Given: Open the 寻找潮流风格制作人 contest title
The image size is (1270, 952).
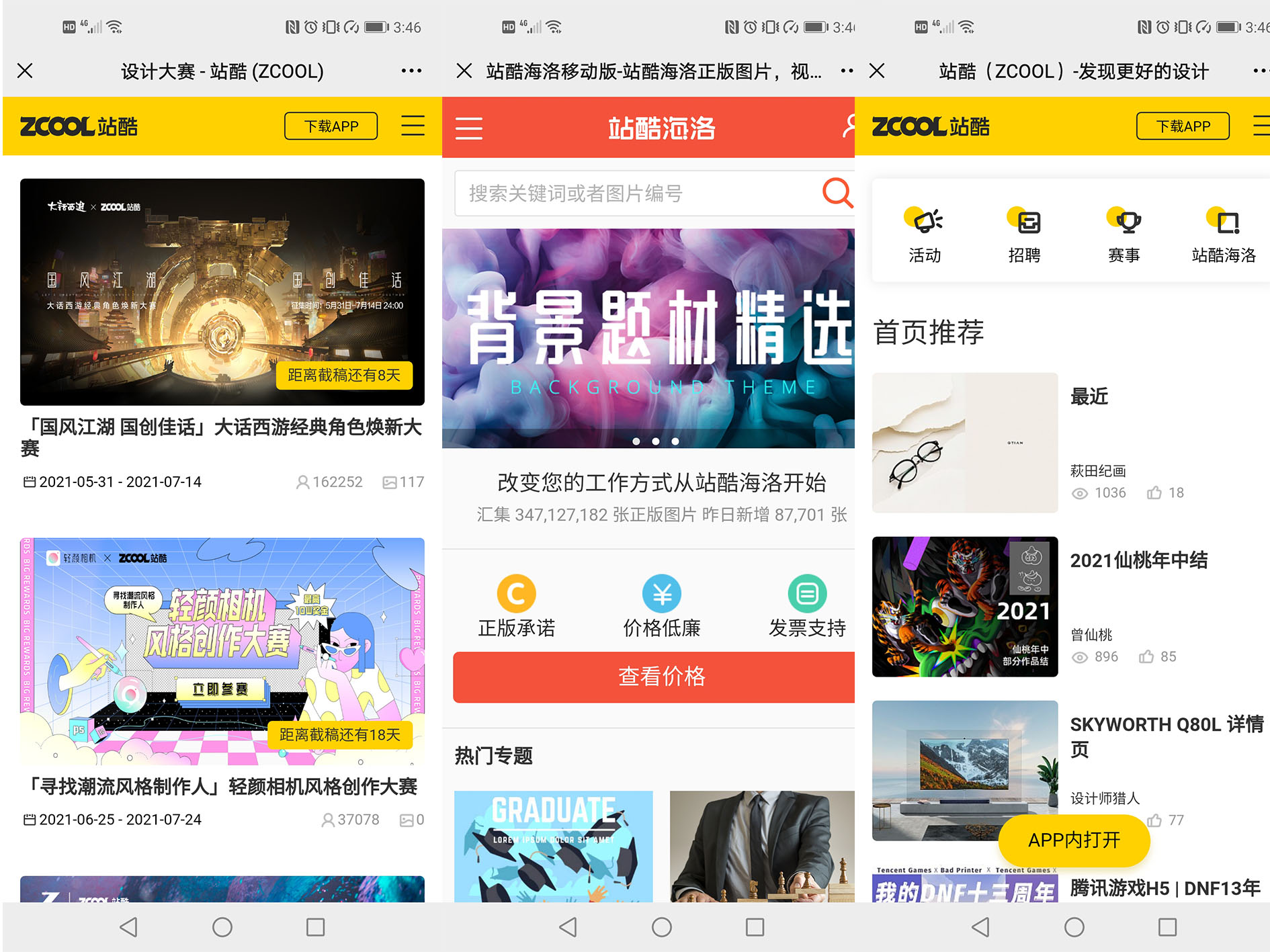Looking at the screenshot, I should tap(222, 787).
